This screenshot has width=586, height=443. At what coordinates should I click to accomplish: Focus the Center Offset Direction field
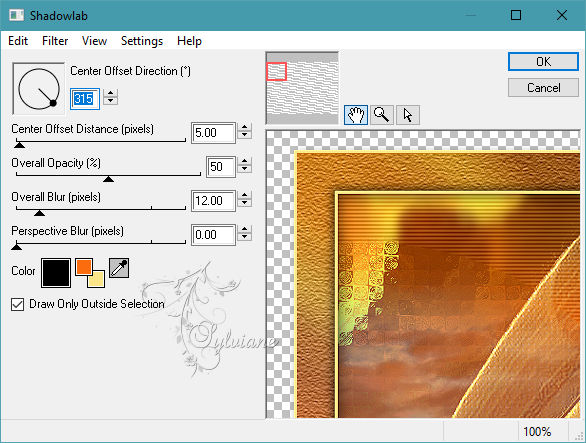pos(85,99)
